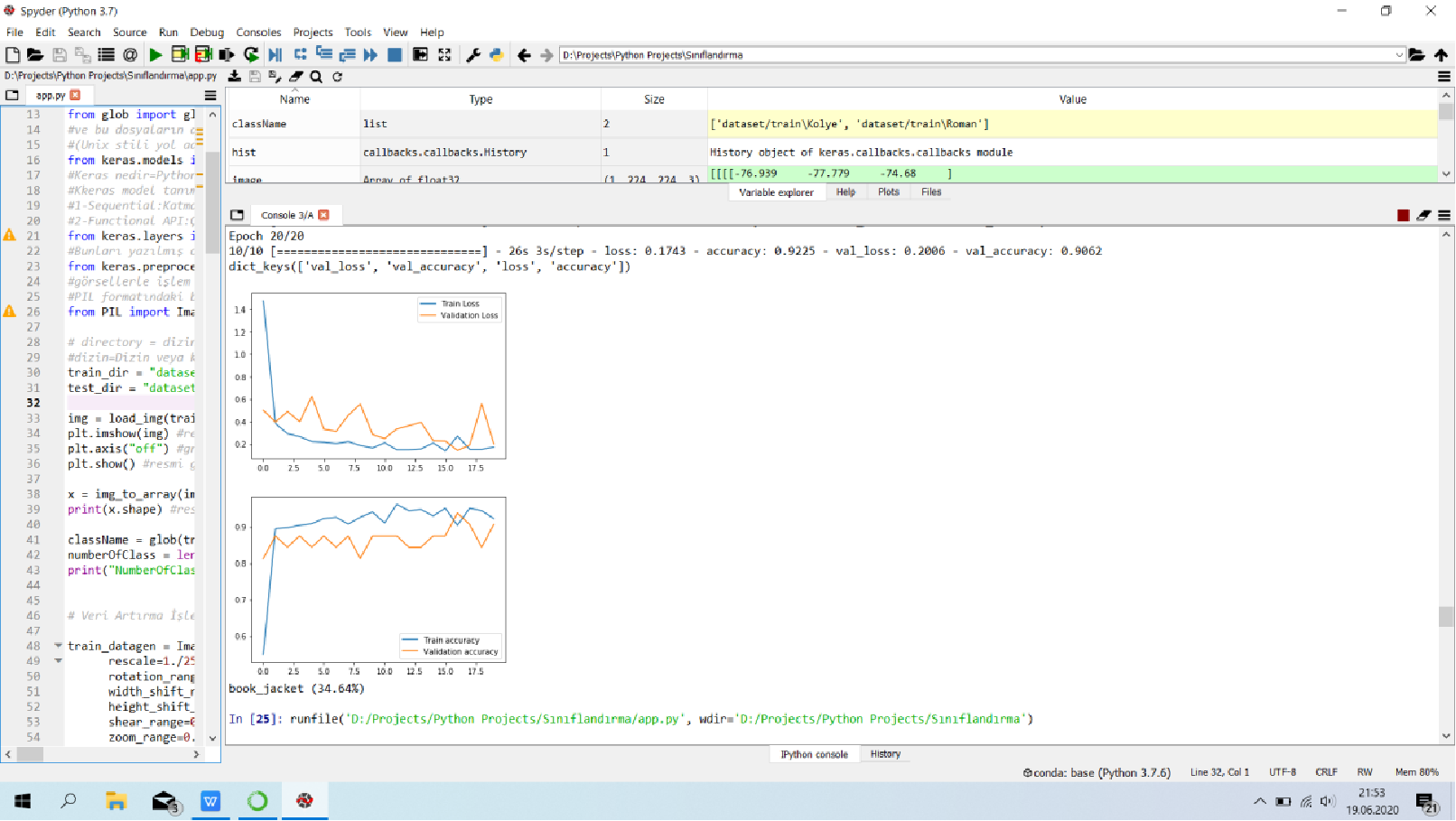
Task: Open the Consoles menu
Action: pyautogui.click(x=258, y=33)
